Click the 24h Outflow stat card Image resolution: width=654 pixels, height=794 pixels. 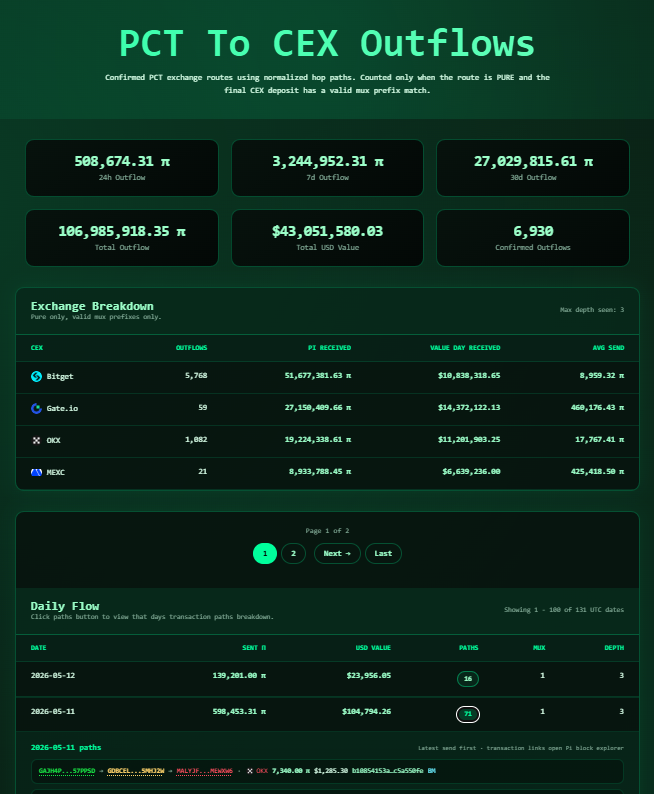click(122, 168)
